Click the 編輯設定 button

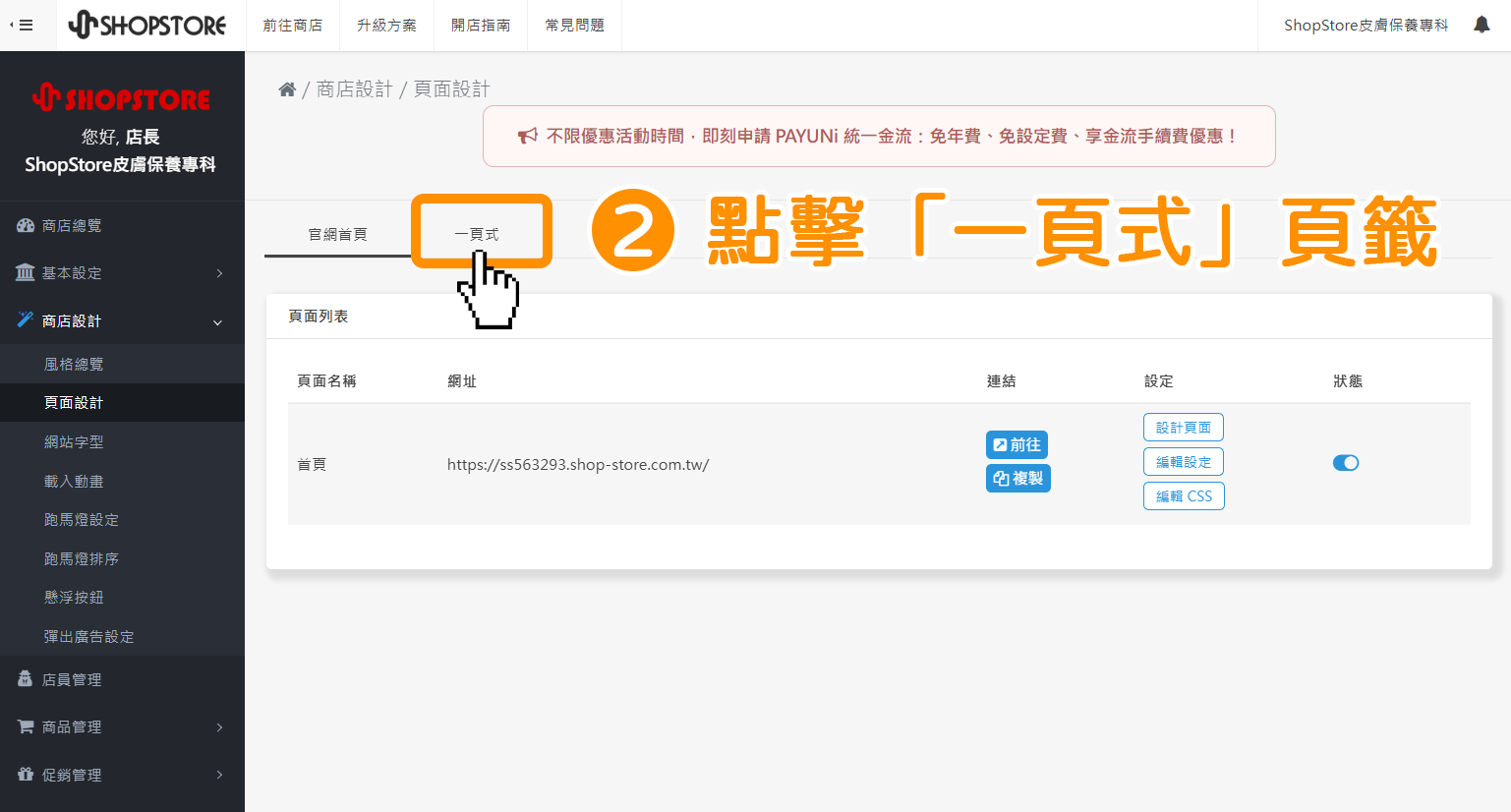tap(1184, 462)
